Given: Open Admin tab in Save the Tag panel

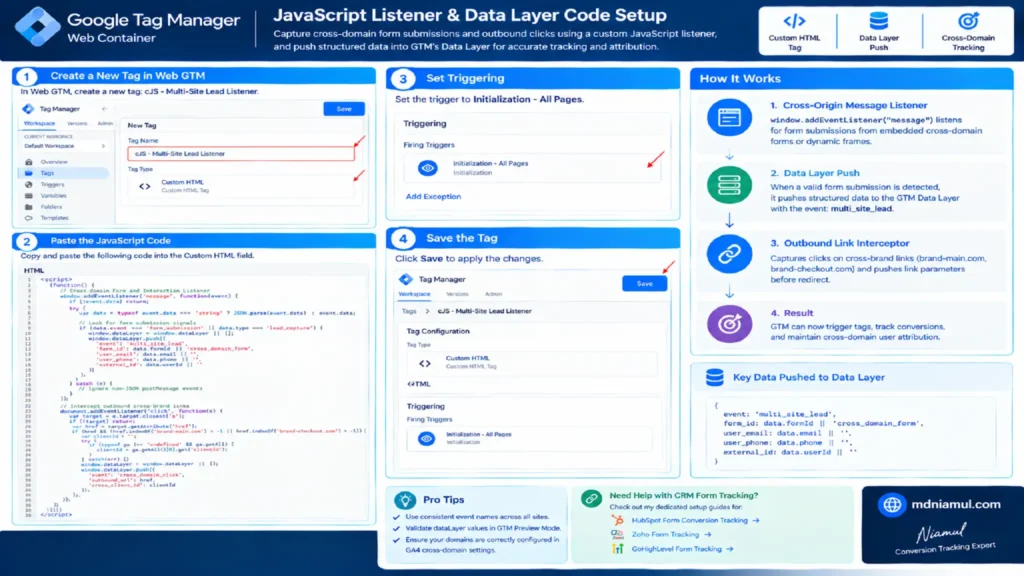Looking at the screenshot, I should [493, 295].
